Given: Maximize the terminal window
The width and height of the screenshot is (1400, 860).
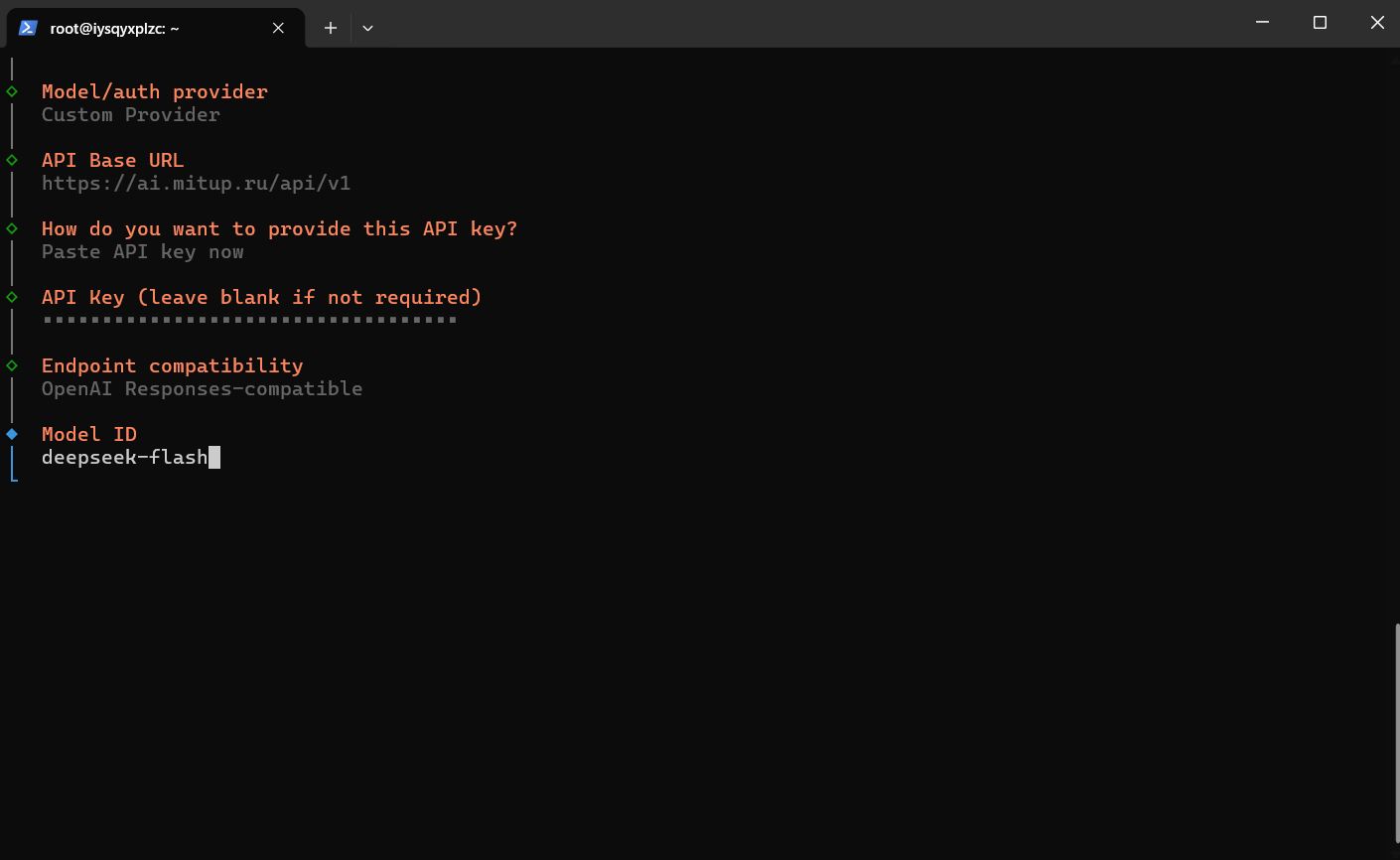Looking at the screenshot, I should (1320, 22).
